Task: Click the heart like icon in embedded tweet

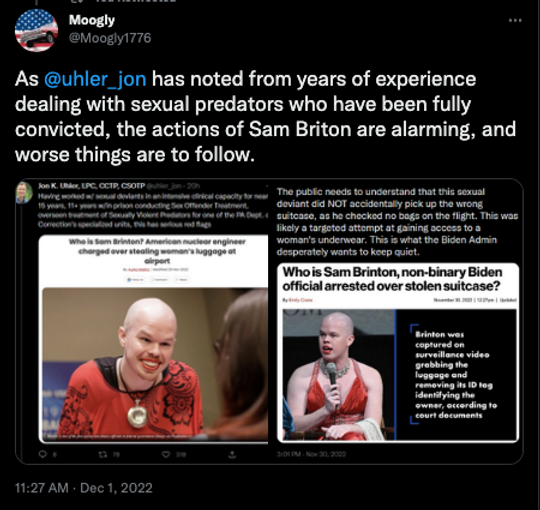Action: pyautogui.click(x=166, y=455)
